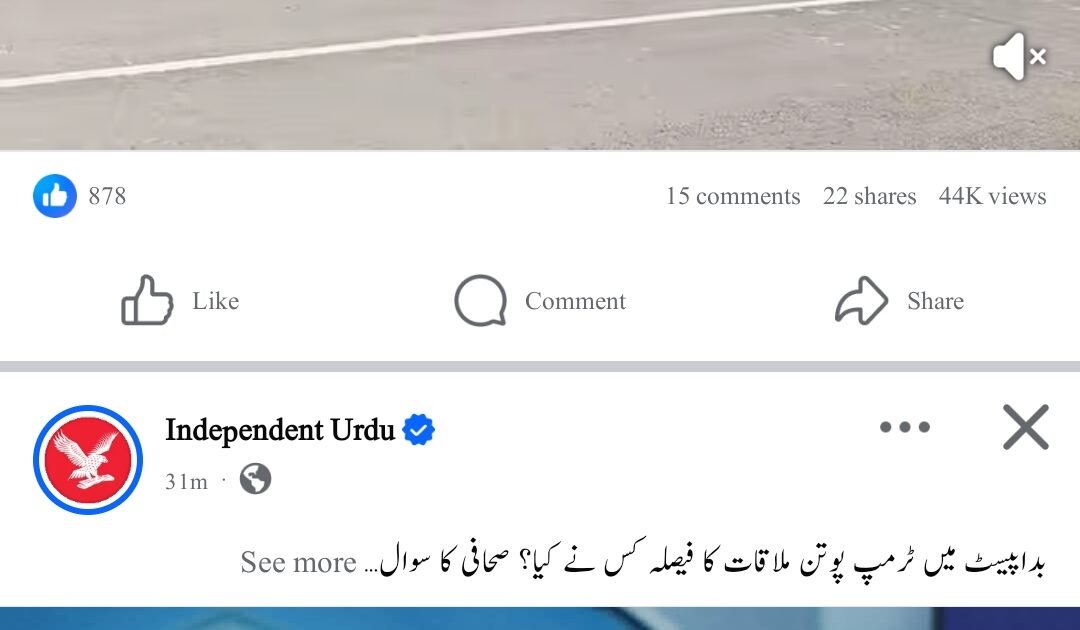View the 878 reactions count

pos(107,196)
